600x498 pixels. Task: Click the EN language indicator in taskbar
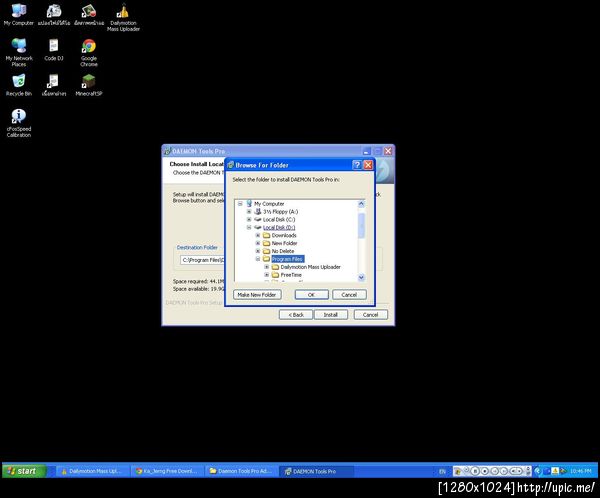pyautogui.click(x=442, y=472)
